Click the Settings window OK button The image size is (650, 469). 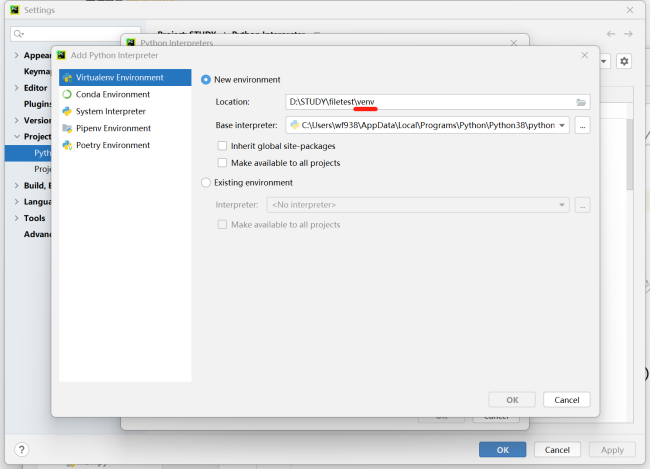click(x=502, y=450)
